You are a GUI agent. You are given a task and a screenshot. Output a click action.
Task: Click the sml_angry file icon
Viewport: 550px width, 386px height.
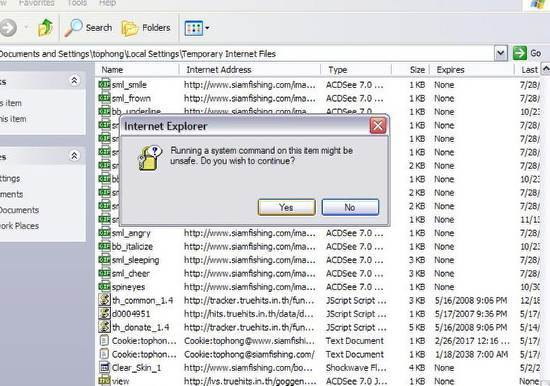pyautogui.click(x=104, y=233)
